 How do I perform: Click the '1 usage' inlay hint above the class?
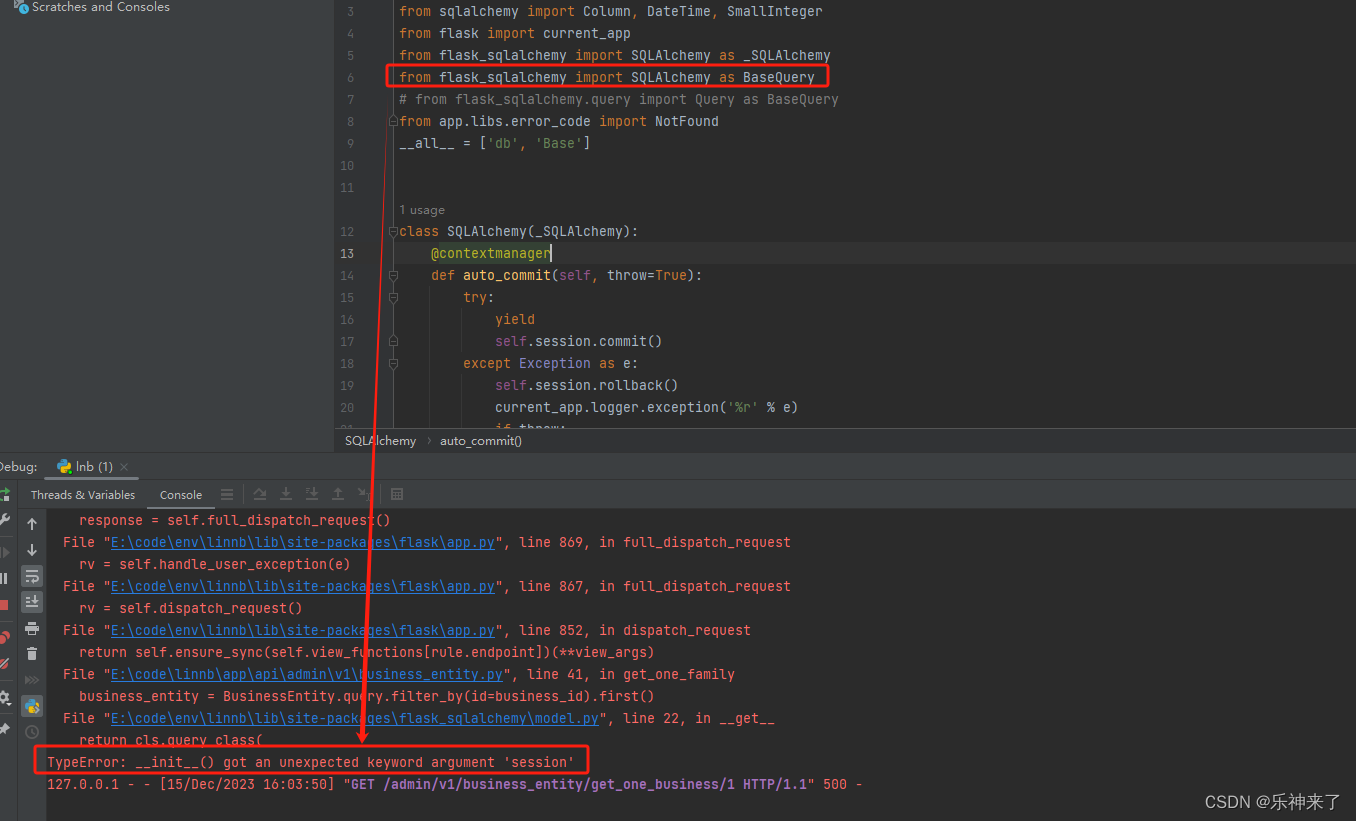click(x=422, y=210)
